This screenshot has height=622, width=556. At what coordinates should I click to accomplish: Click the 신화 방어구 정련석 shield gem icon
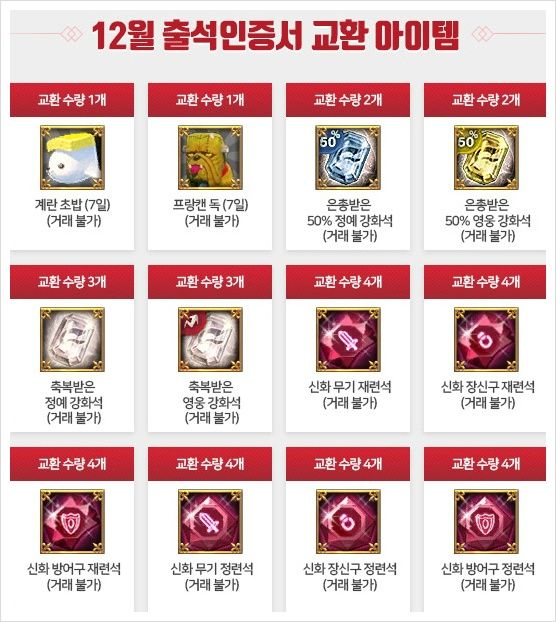point(486,522)
